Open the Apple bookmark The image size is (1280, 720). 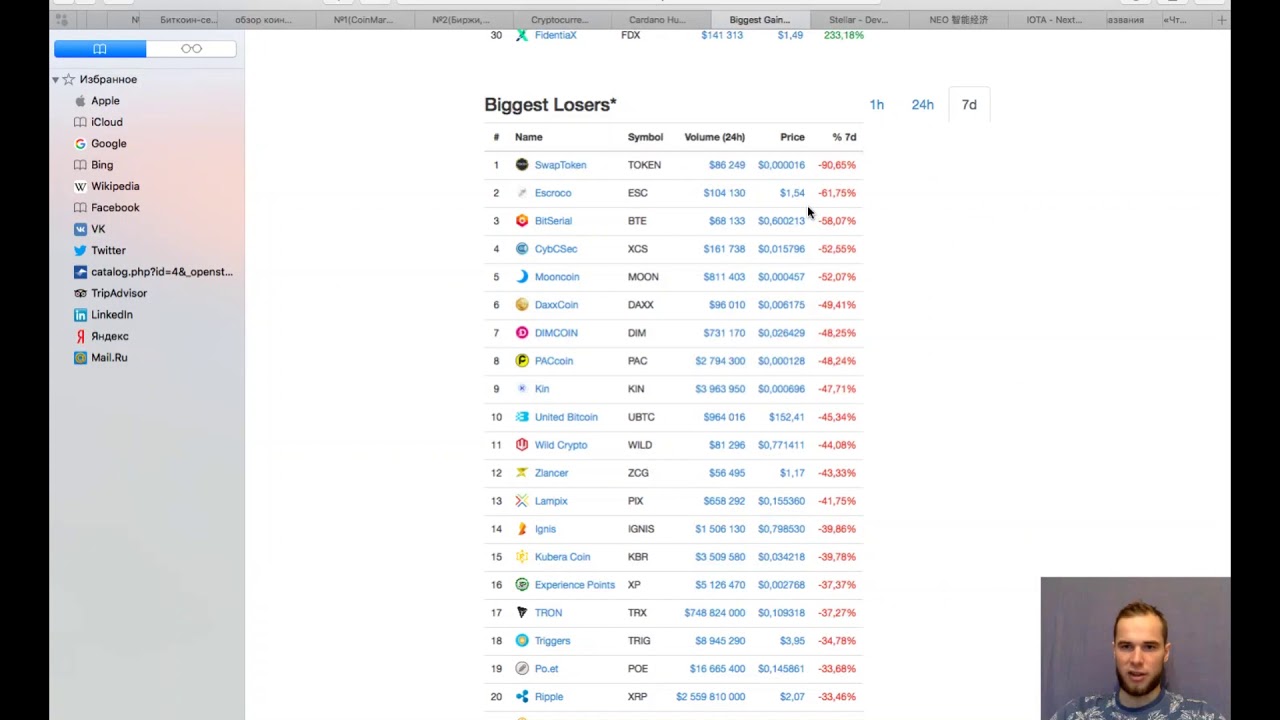tap(105, 101)
